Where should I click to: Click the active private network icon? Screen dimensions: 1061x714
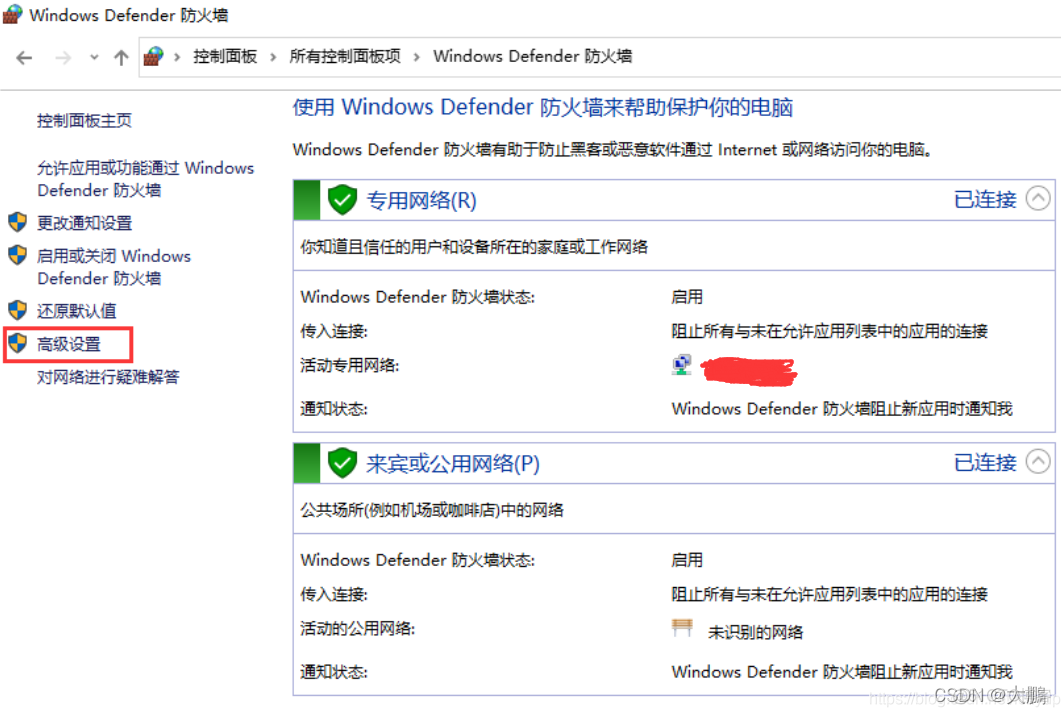[x=682, y=365]
